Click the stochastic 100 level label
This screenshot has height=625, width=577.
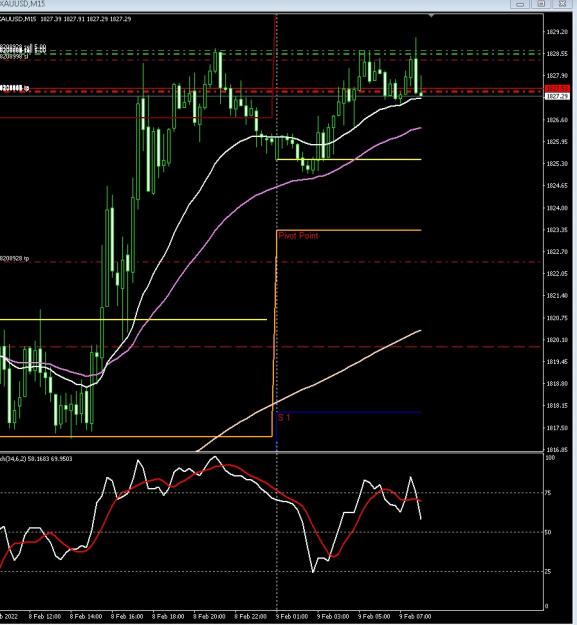click(x=550, y=458)
